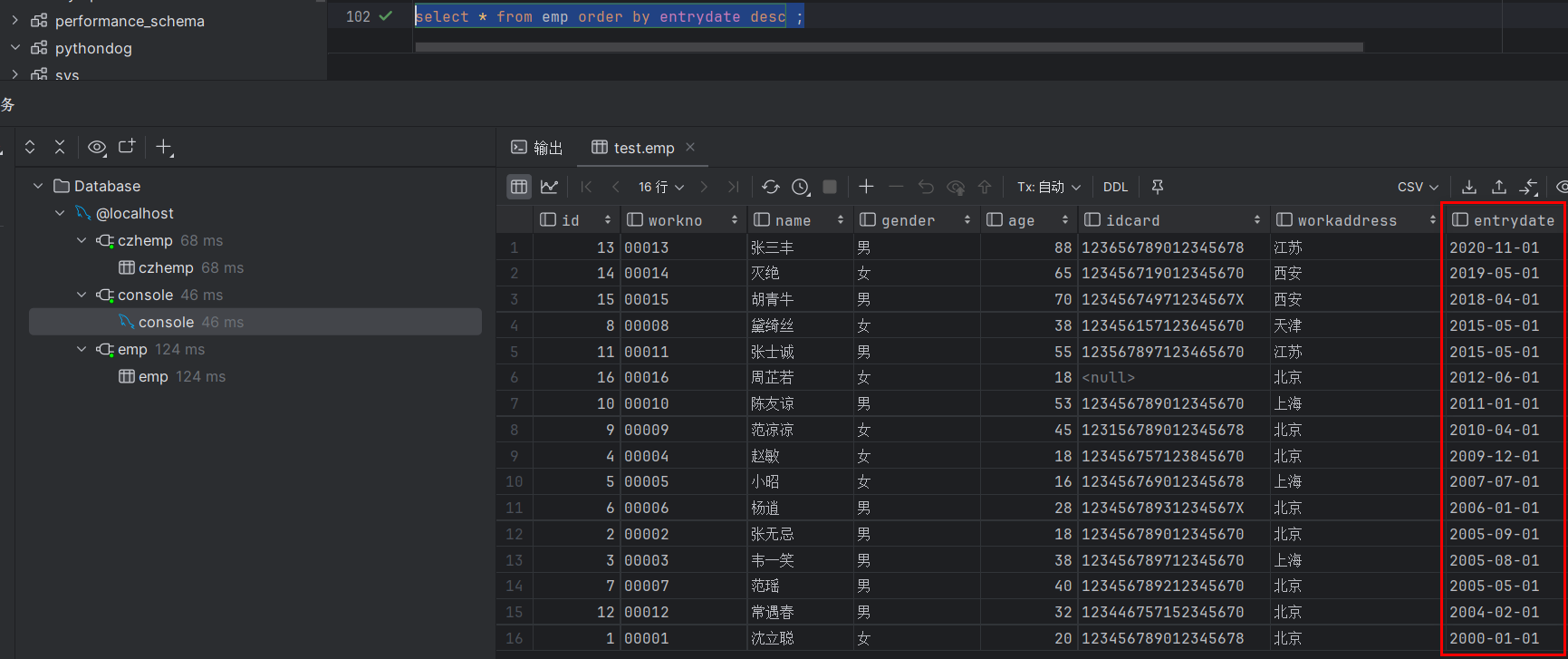
Task: Go to previous page of rows
Action: click(x=616, y=187)
